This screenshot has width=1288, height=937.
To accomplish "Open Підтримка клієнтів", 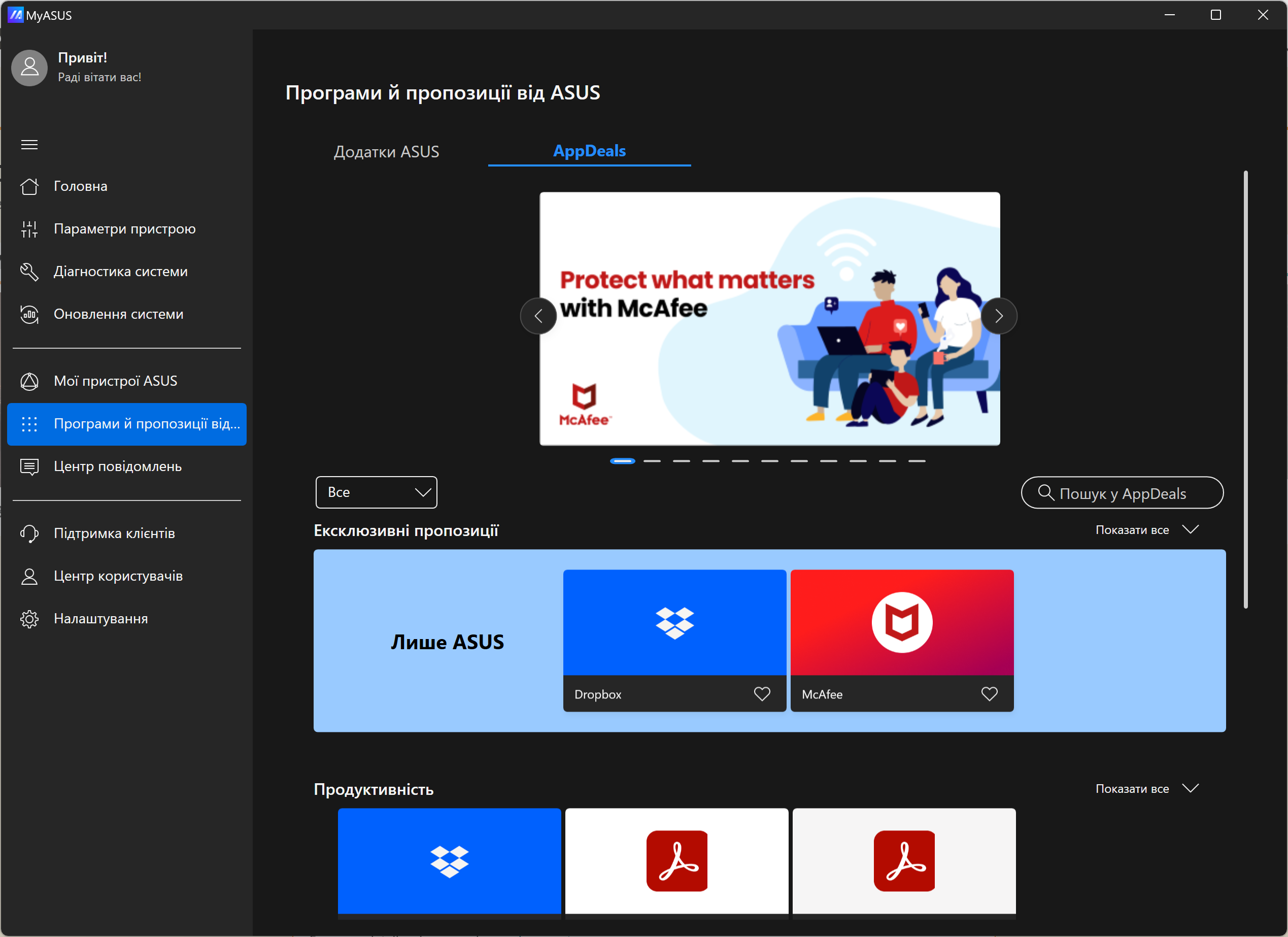I will [127, 534].
